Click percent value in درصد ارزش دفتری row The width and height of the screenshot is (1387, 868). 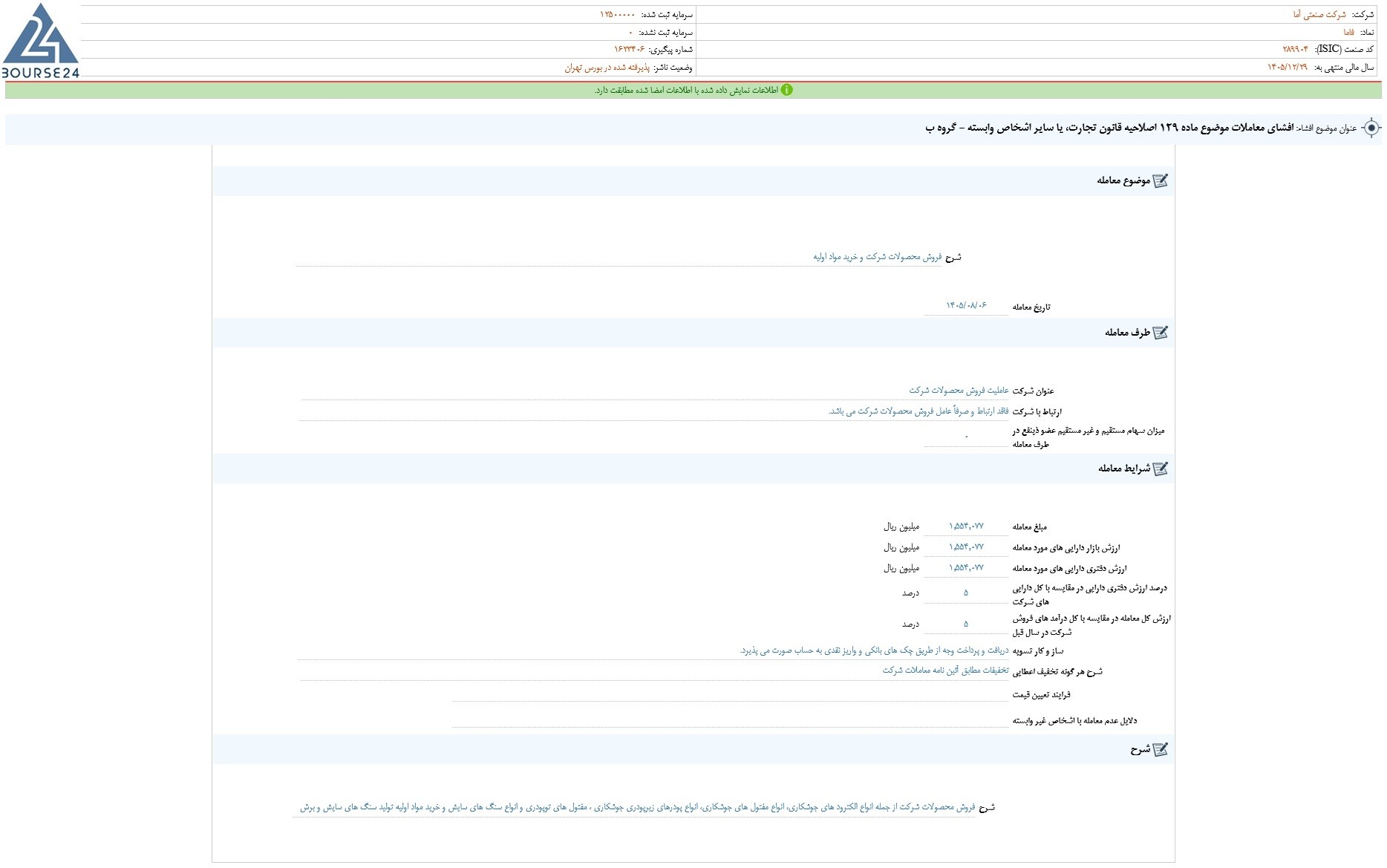click(966, 593)
